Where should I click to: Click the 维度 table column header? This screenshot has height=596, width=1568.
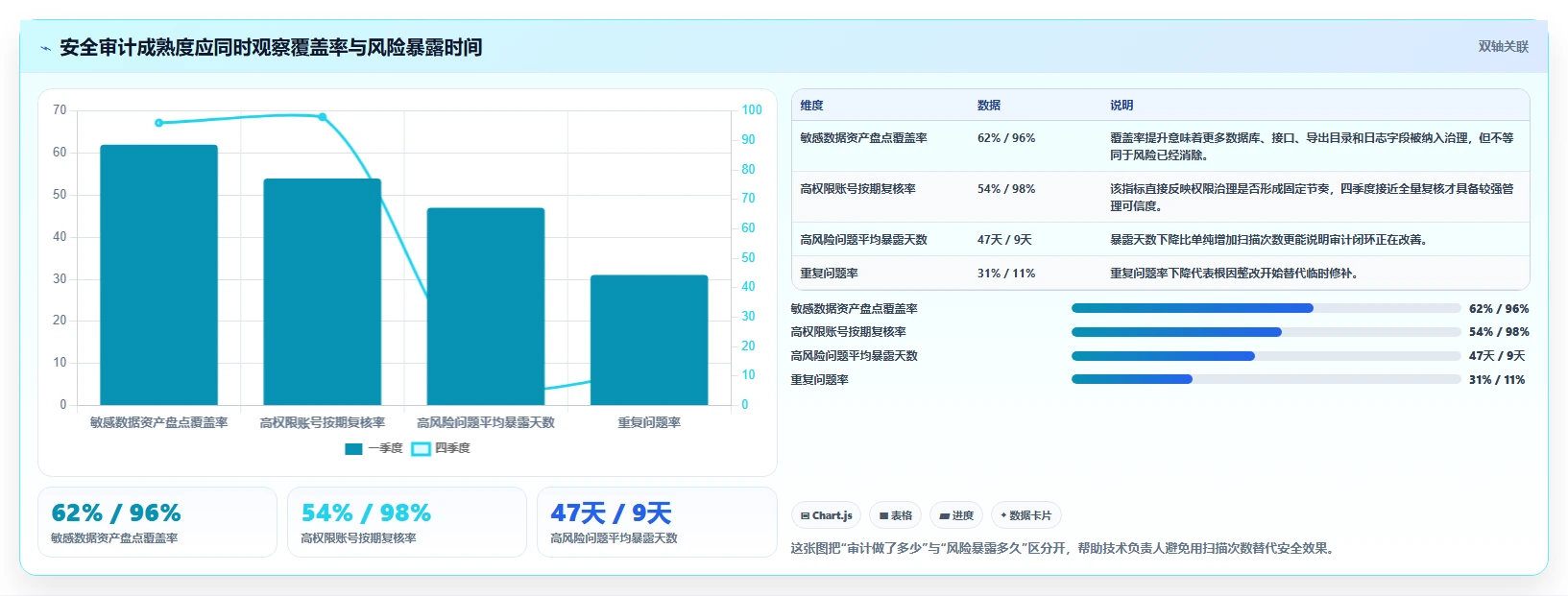point(811,106)
